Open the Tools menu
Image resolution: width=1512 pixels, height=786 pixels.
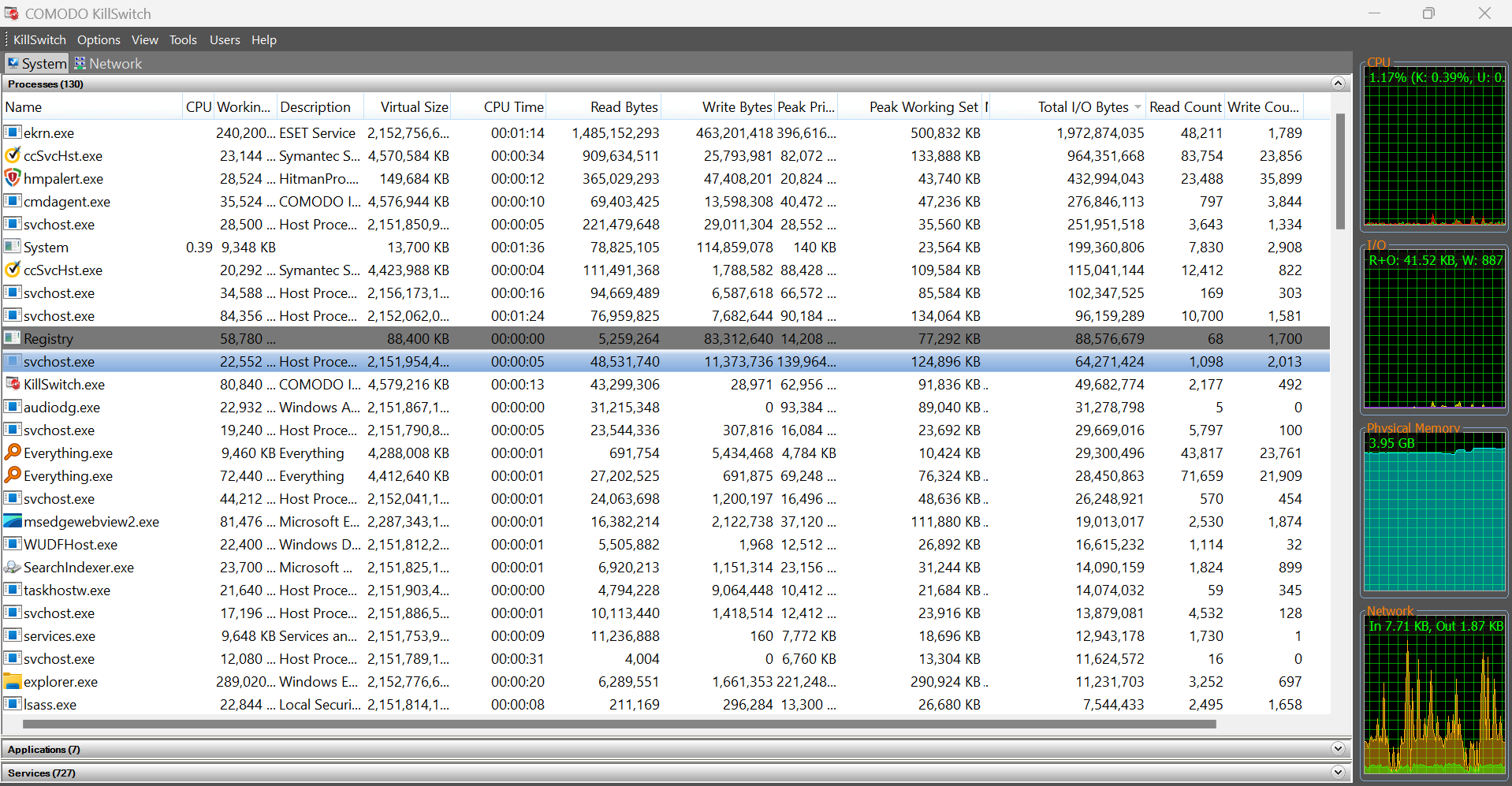(183, 39)
